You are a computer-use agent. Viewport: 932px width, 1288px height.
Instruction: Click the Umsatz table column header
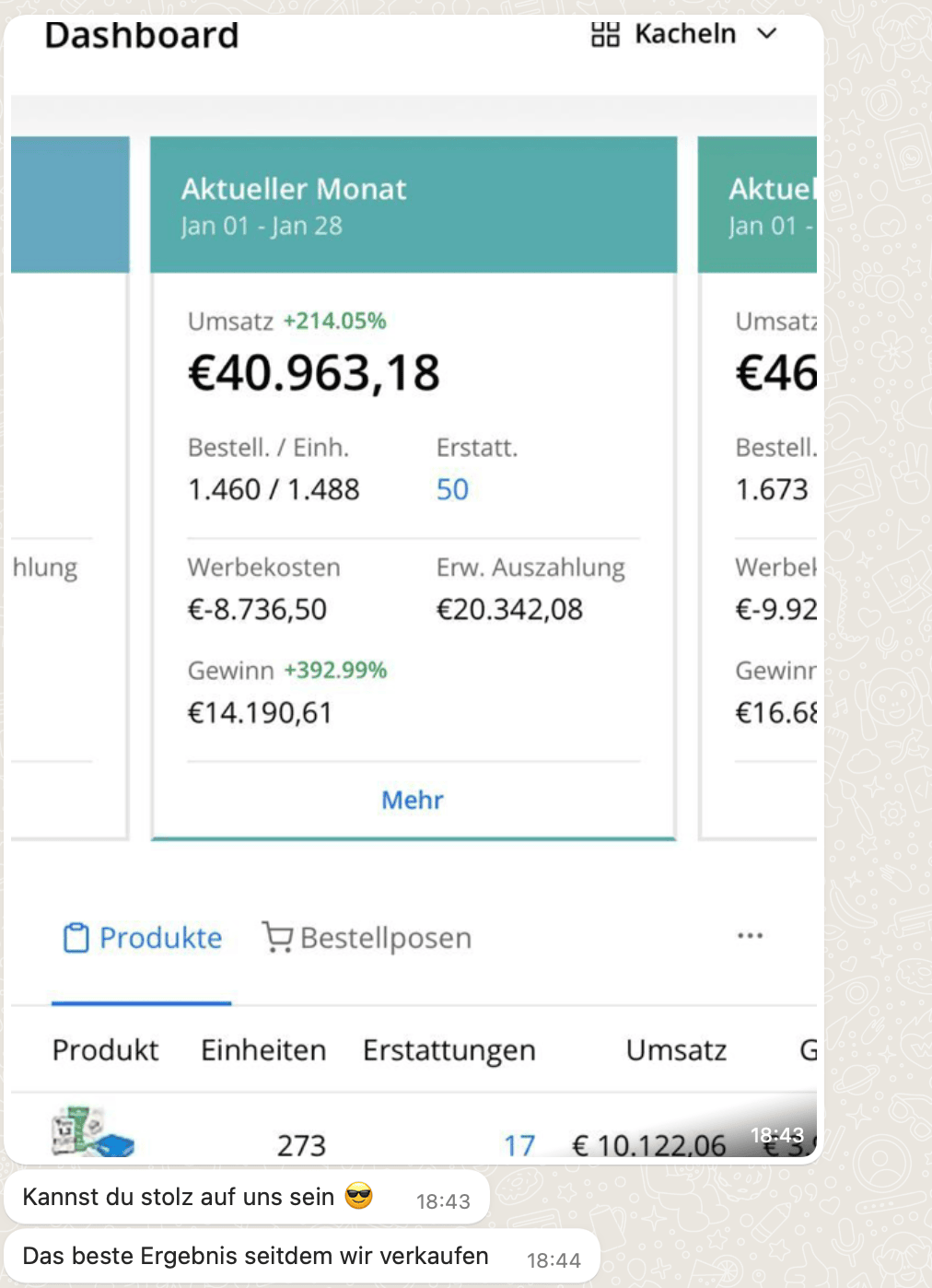pyautogui.click(x=676, y=1050)
